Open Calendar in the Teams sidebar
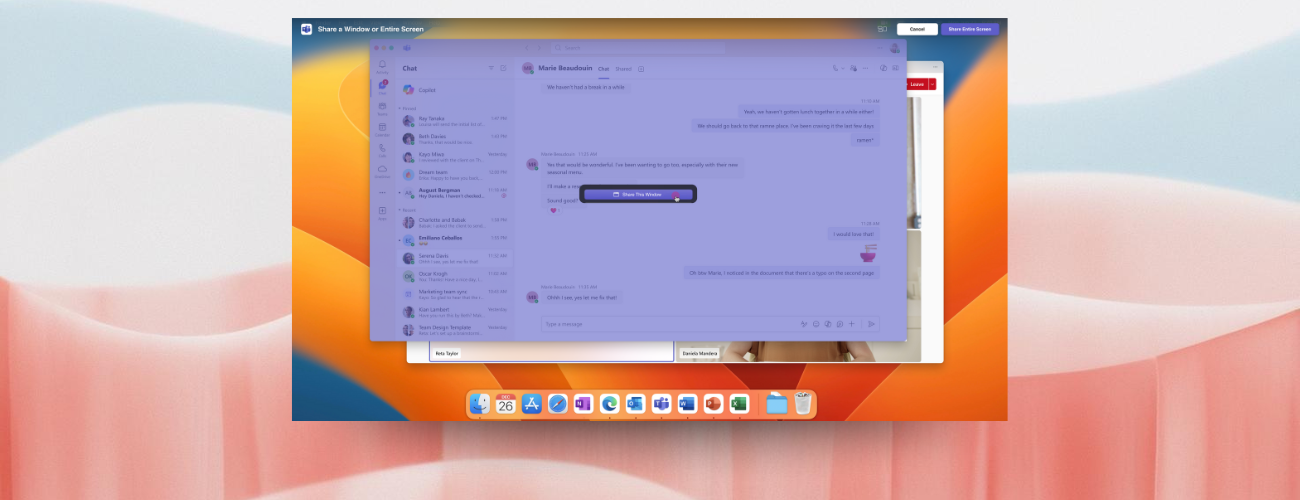This screenshot has height=500, width=1300. pyautogui.click(x=382, y=129)
